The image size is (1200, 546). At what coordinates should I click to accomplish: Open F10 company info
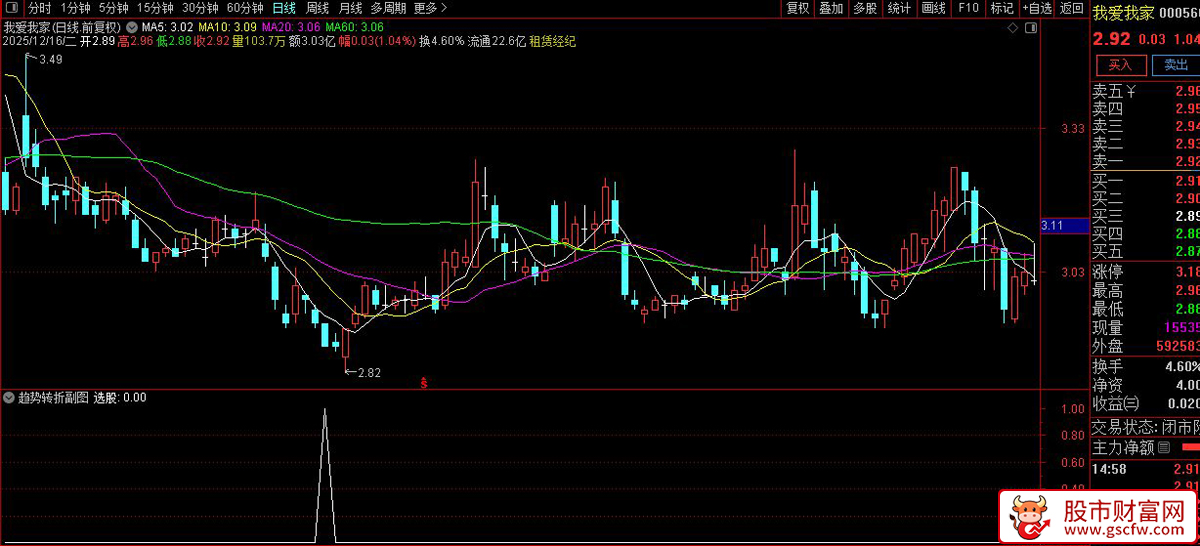[x=967, y=8]
